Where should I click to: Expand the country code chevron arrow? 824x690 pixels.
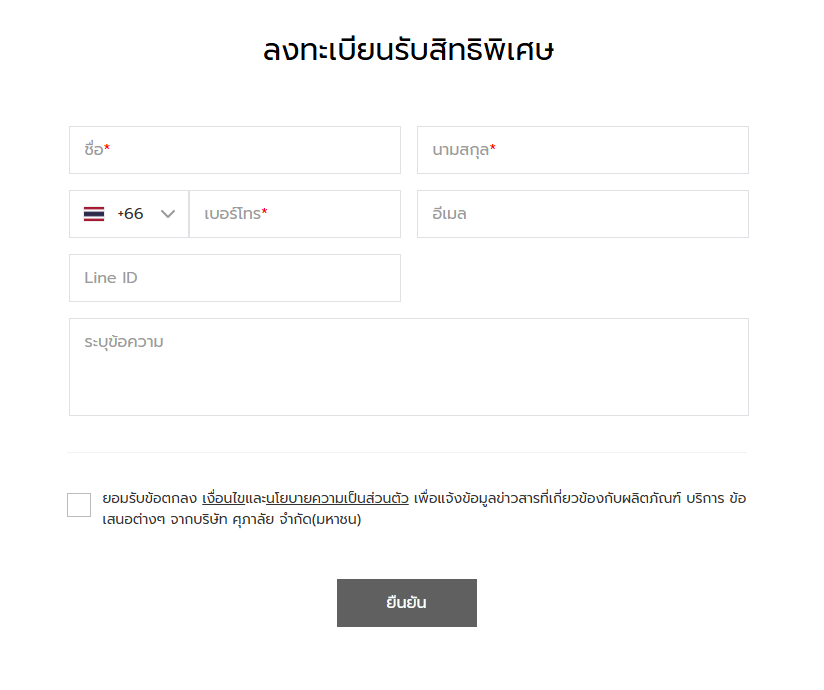[x=168, y=214]
